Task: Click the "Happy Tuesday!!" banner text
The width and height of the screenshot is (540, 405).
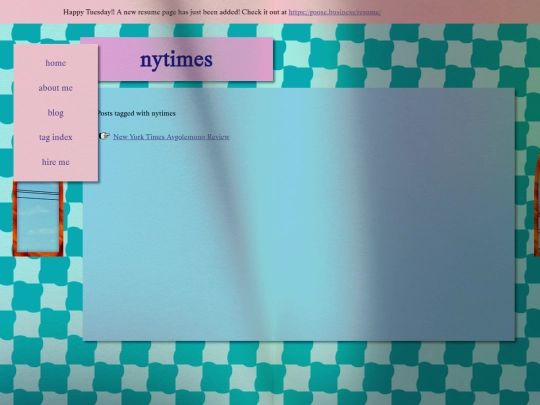Action: [x=89, y=12]
